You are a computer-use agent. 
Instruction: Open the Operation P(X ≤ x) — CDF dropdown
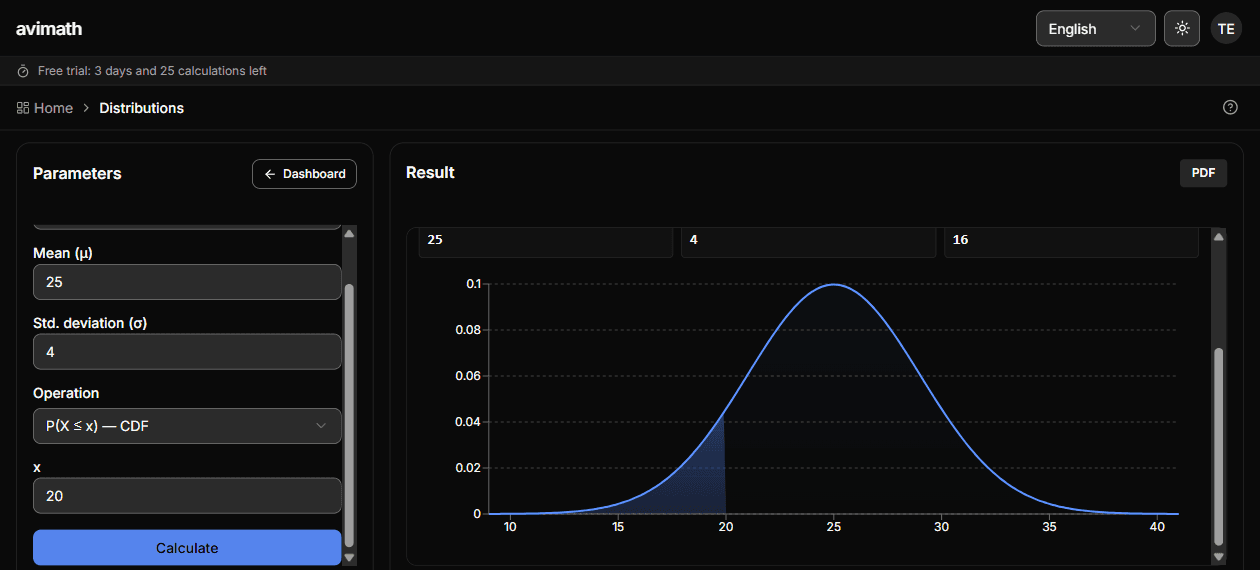tap(187, 426)
